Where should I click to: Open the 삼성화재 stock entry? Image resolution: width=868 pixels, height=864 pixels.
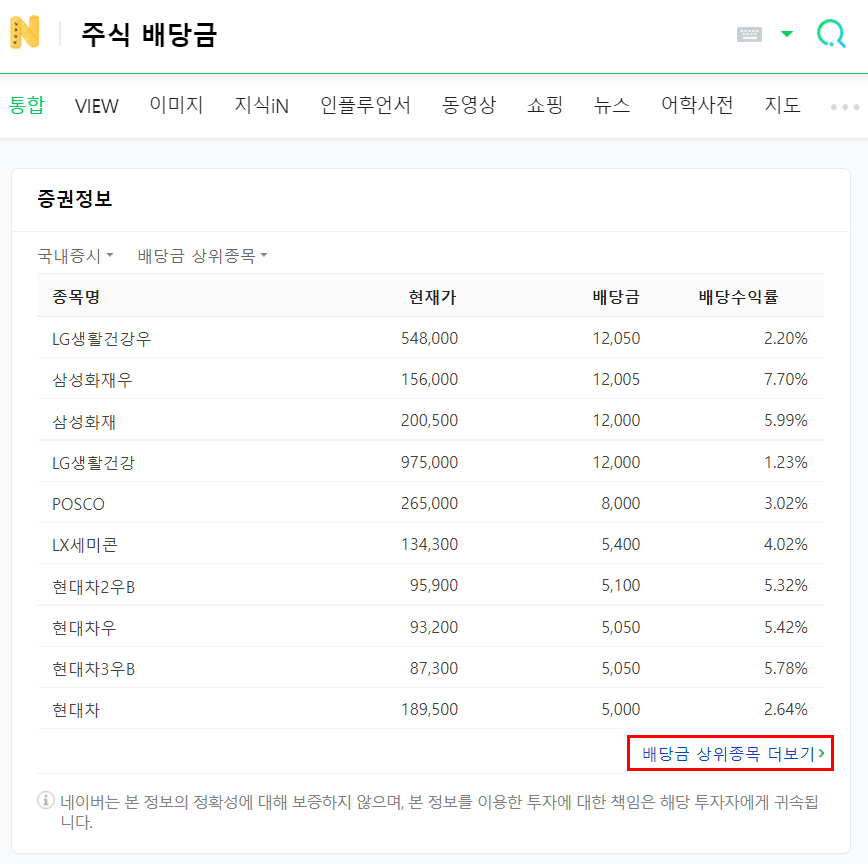[x=84, y=422]
